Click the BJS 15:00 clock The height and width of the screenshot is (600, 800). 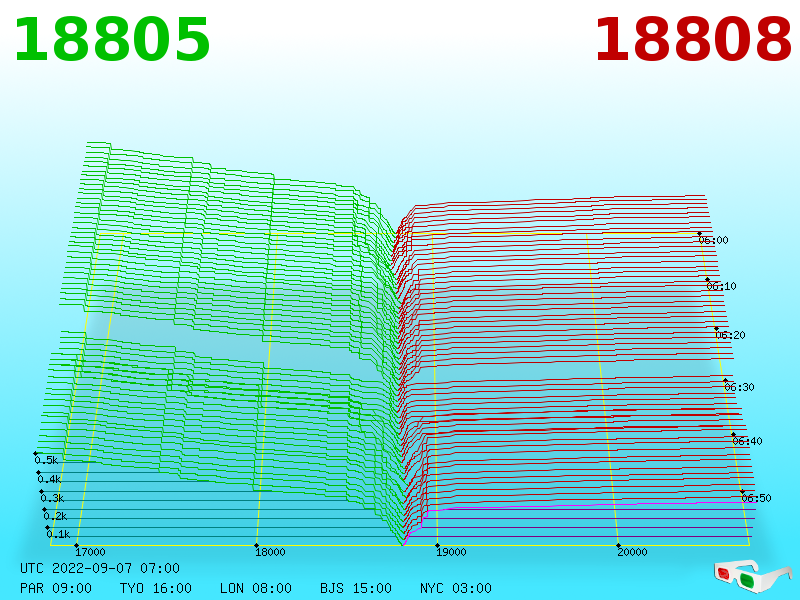coord(356,588)
